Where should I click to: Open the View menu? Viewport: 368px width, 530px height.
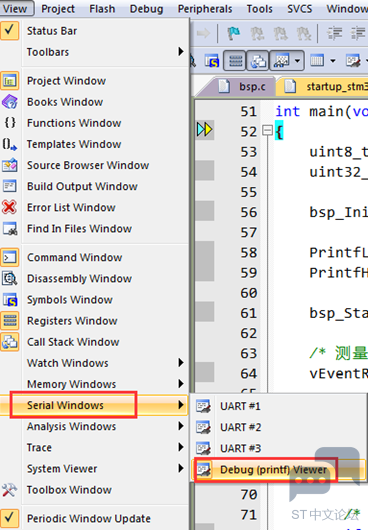click(x=16, y=8)
